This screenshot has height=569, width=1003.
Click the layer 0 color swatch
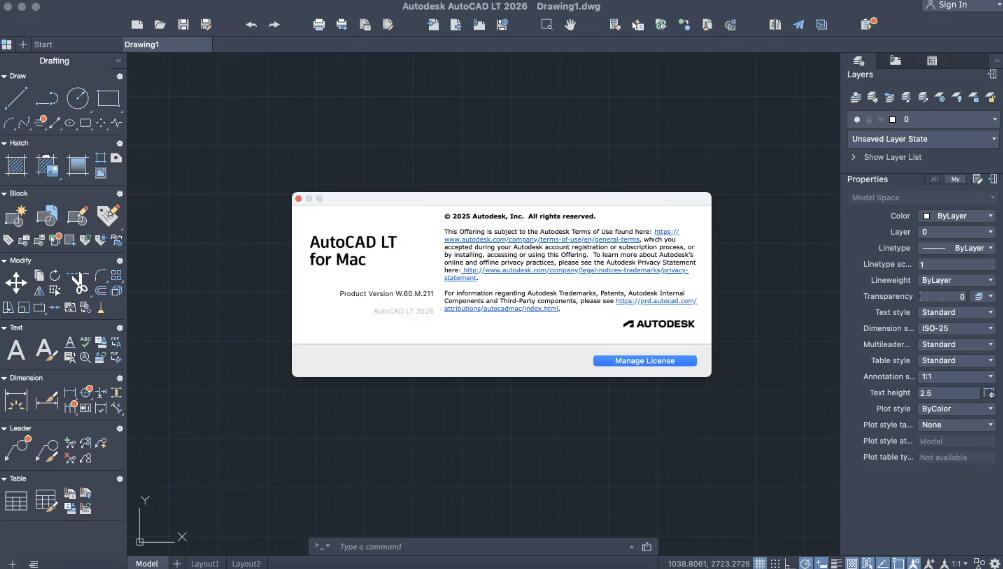(892, 120)
